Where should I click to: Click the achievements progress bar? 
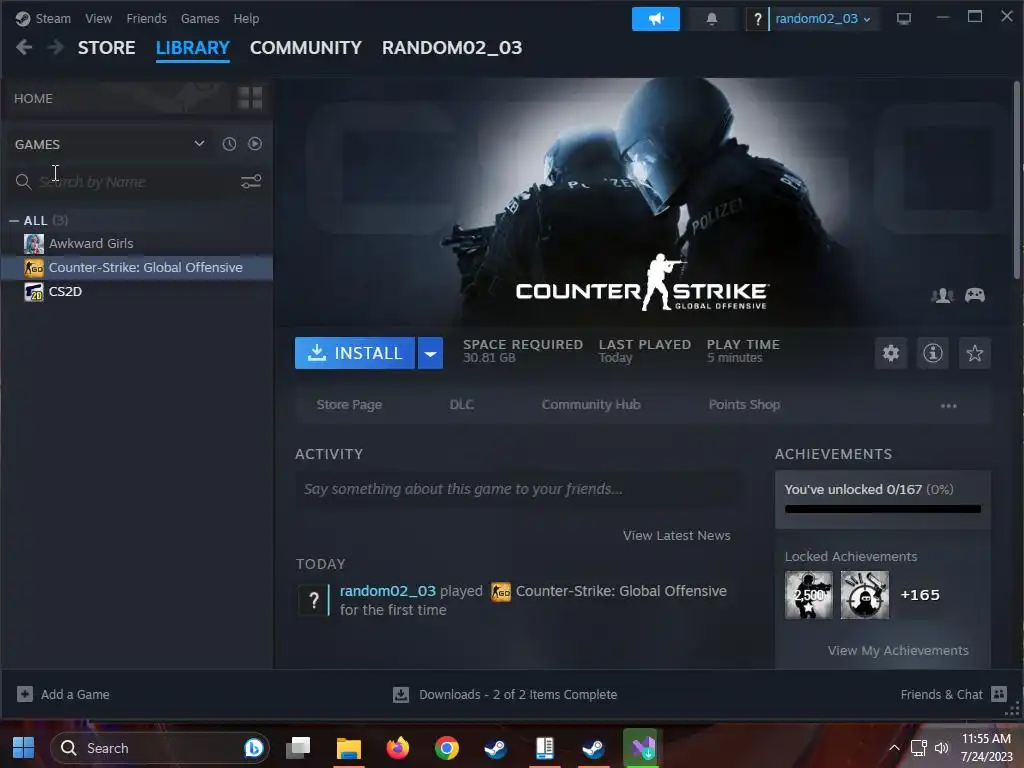tap(882, 509)
